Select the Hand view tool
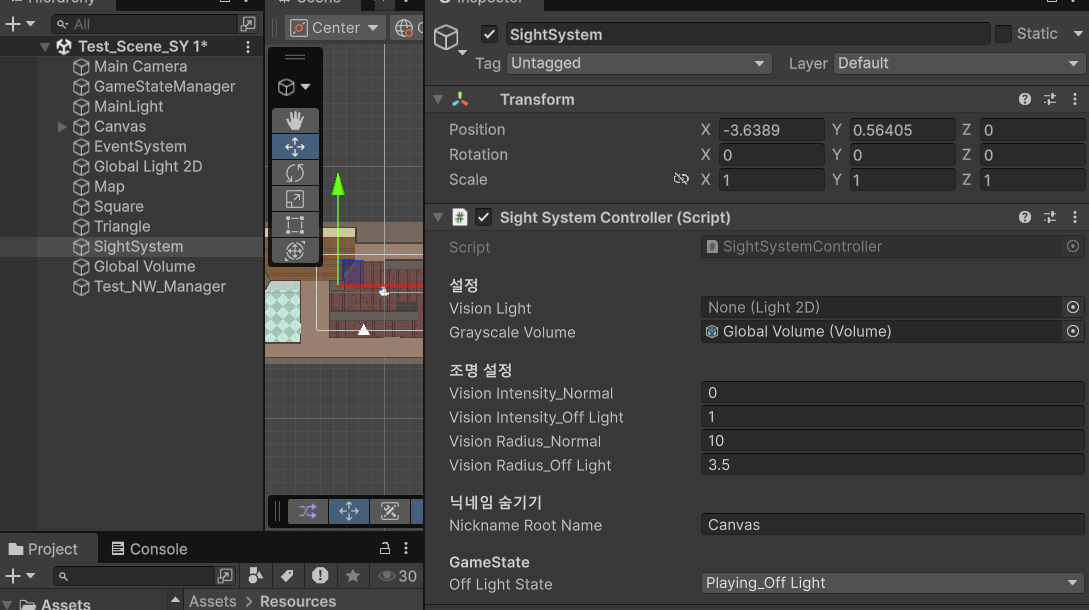This screenshot has height=610, width=1089. pyautogui.click(x=295, y=121)
